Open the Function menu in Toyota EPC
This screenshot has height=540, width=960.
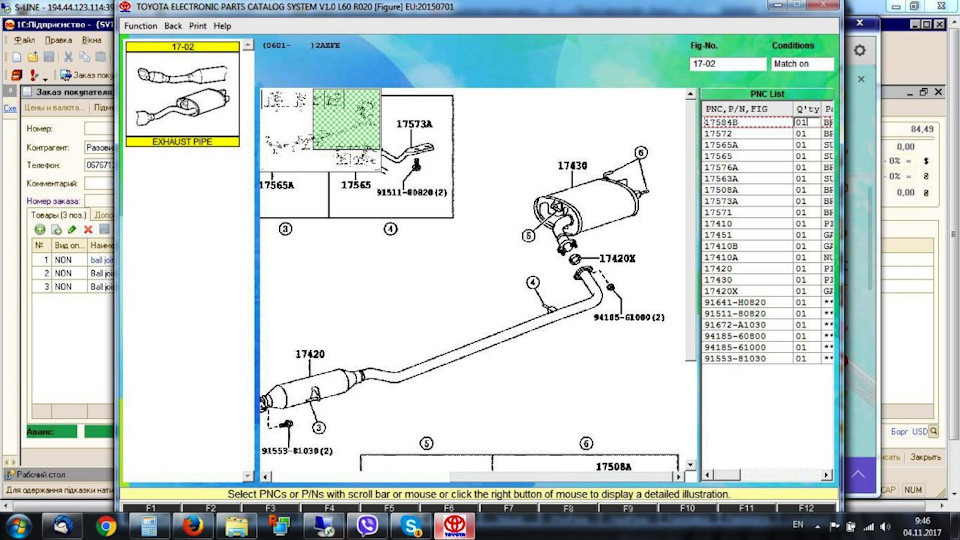pyautogui.click(x=140, y=26)
